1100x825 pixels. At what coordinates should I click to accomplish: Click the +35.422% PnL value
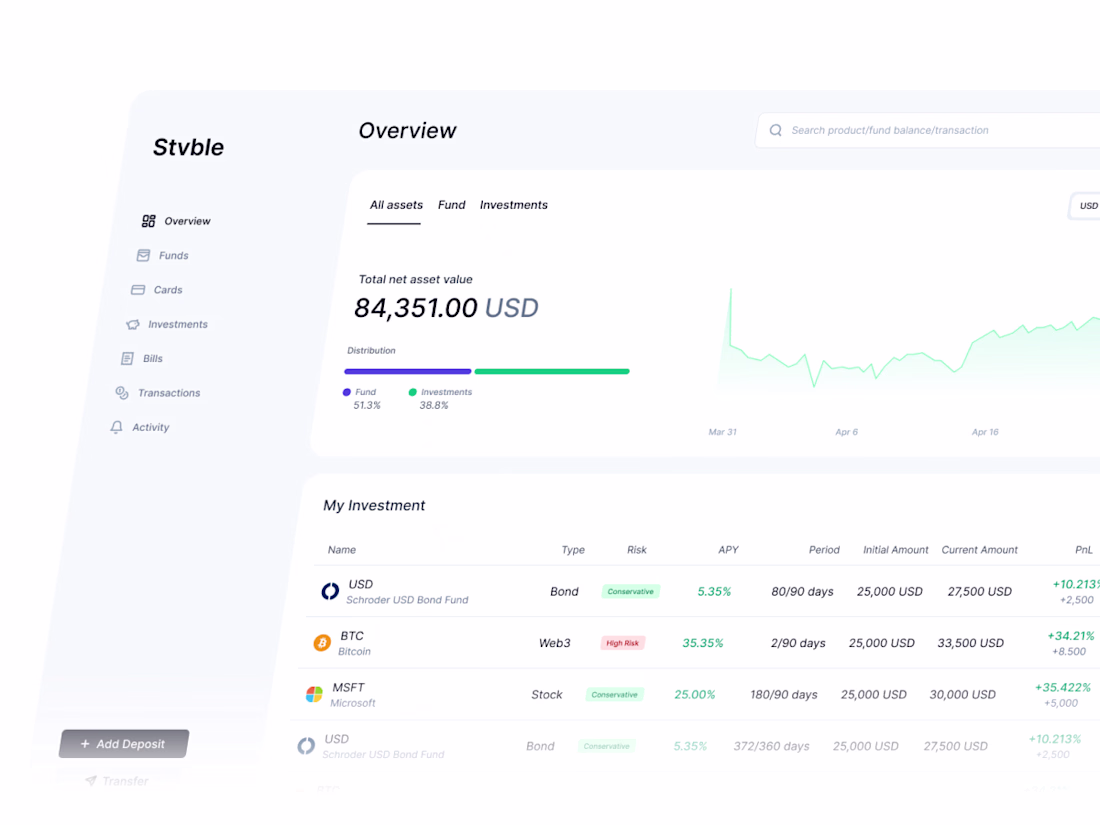pyautogui.click(x=1063, y=688)
